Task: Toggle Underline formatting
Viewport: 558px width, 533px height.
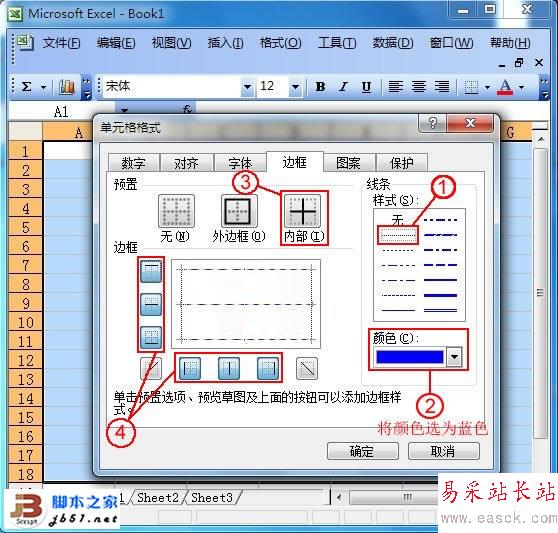Action: click(x=367, y=86)
